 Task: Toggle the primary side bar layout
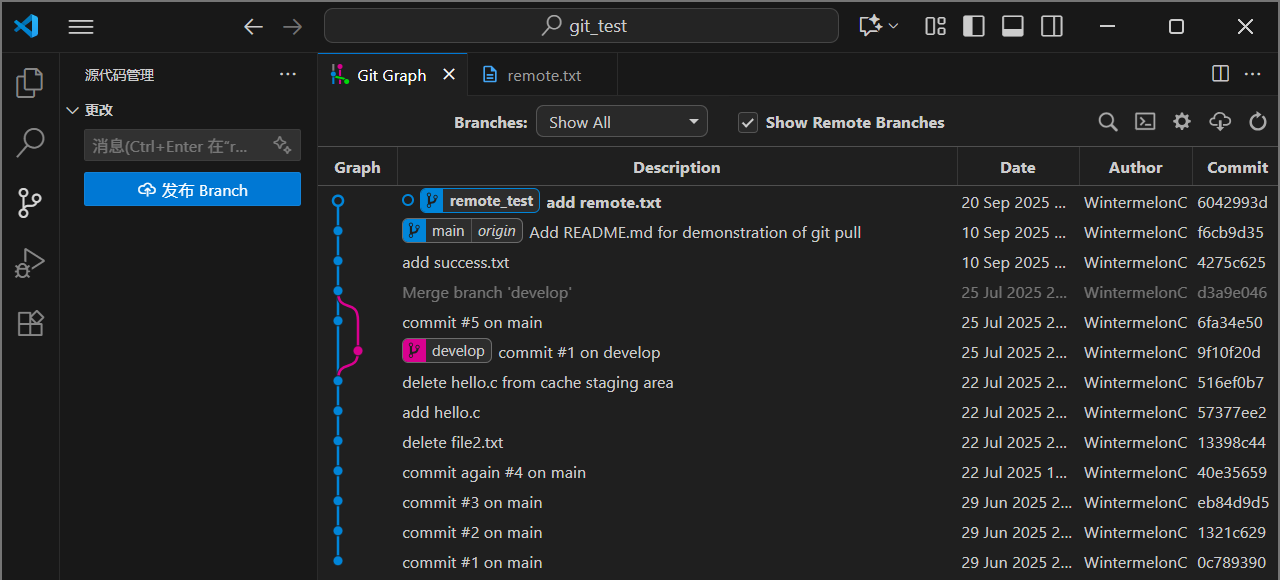tap(973, 26)
